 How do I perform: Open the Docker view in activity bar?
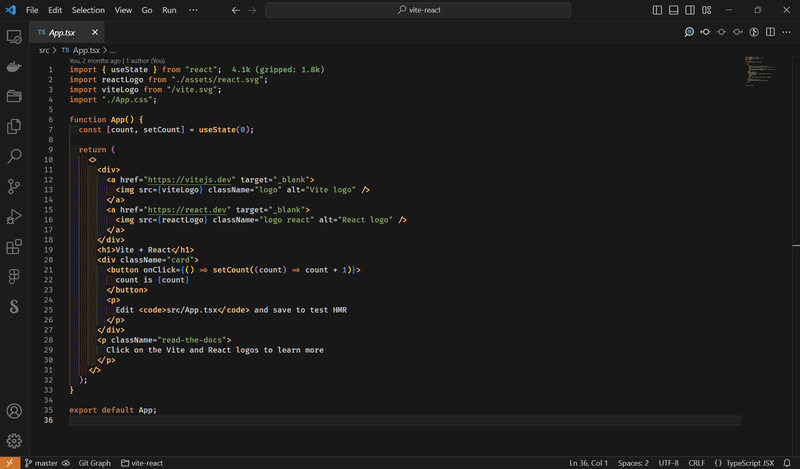14,66
